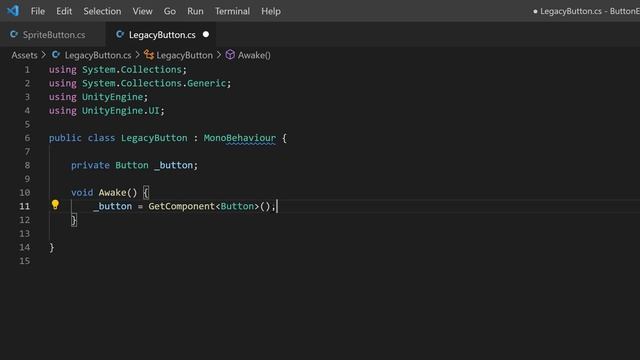Viewport: 640px width, 360px height.
Task: Click line number 15 in gutter
Action: tap(24, 261)
